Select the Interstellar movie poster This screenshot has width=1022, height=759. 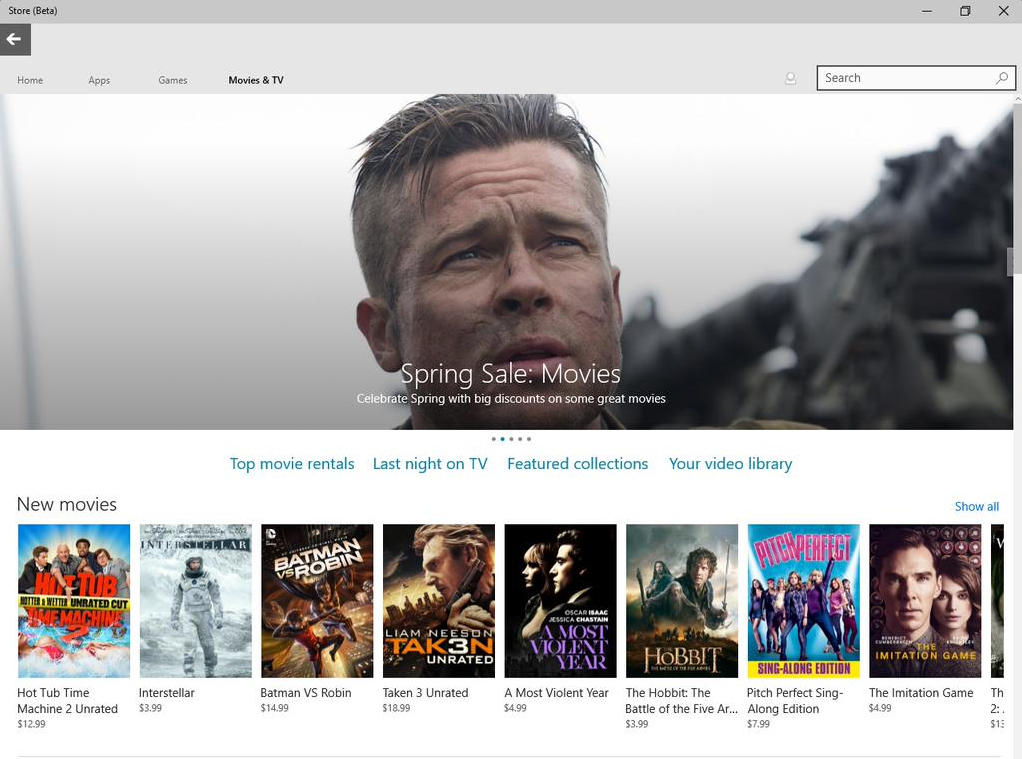point(196,601)
